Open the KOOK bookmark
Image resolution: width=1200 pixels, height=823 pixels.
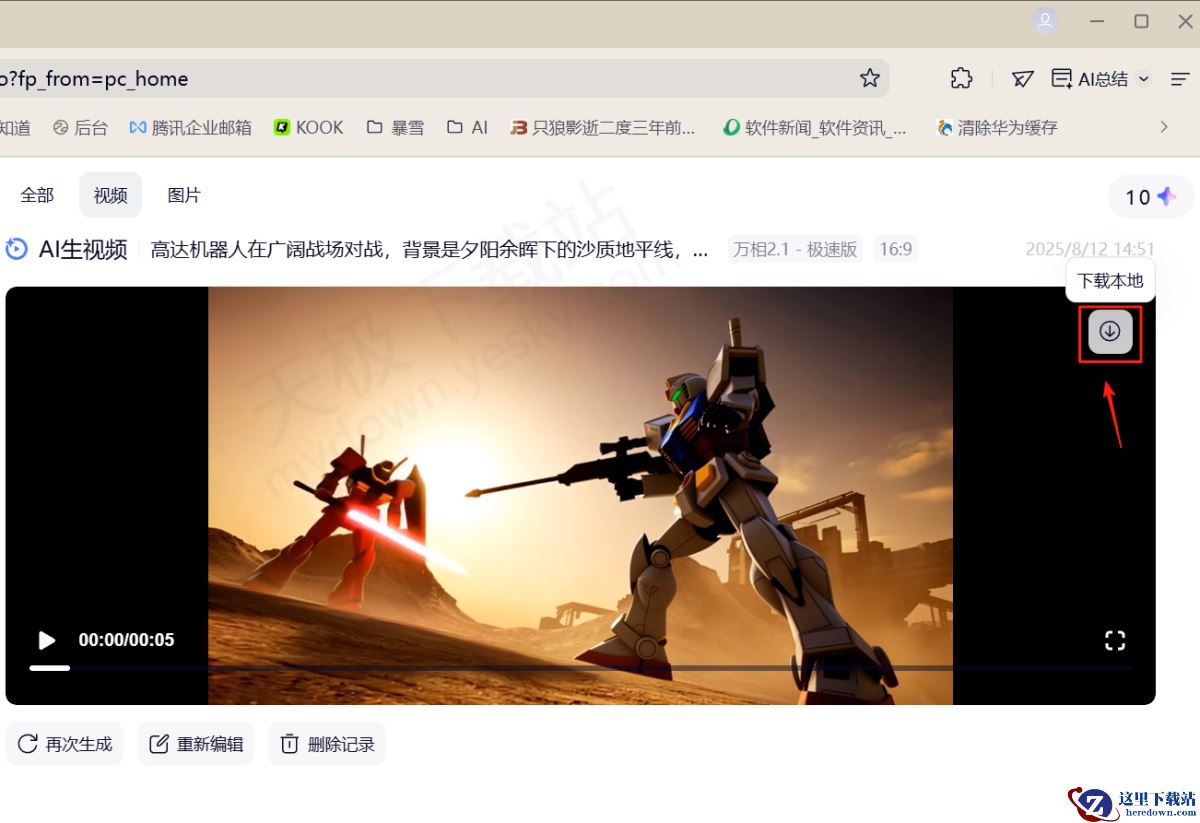point(309,127)
